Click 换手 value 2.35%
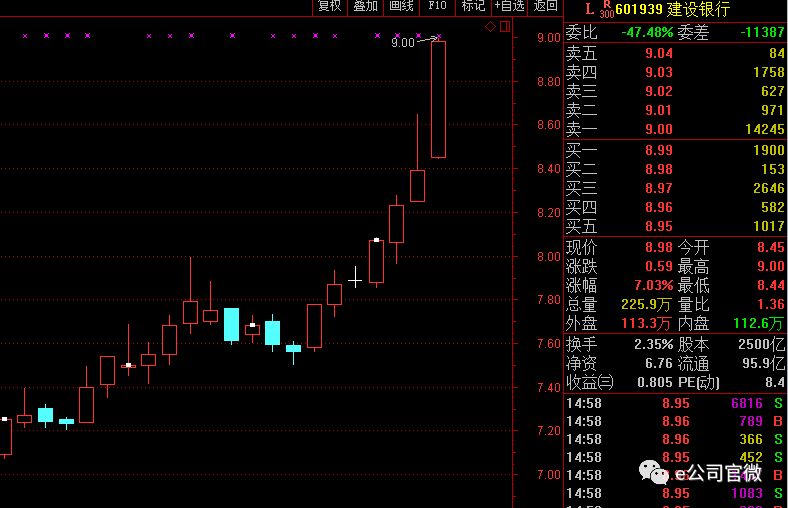 (x=653, y=344)
